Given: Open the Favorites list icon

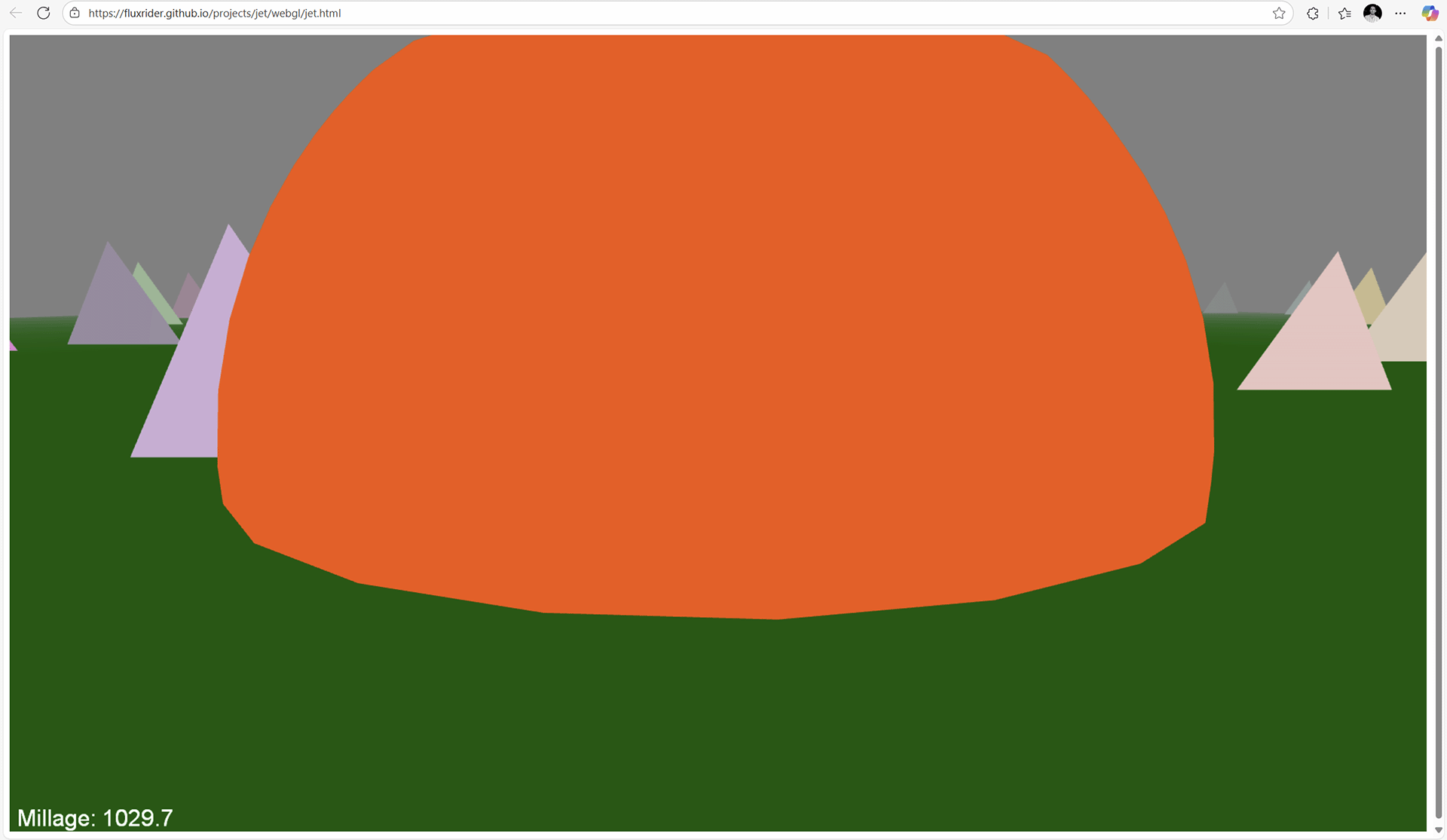Looking at the screenshot, I should click(1345, 13).
